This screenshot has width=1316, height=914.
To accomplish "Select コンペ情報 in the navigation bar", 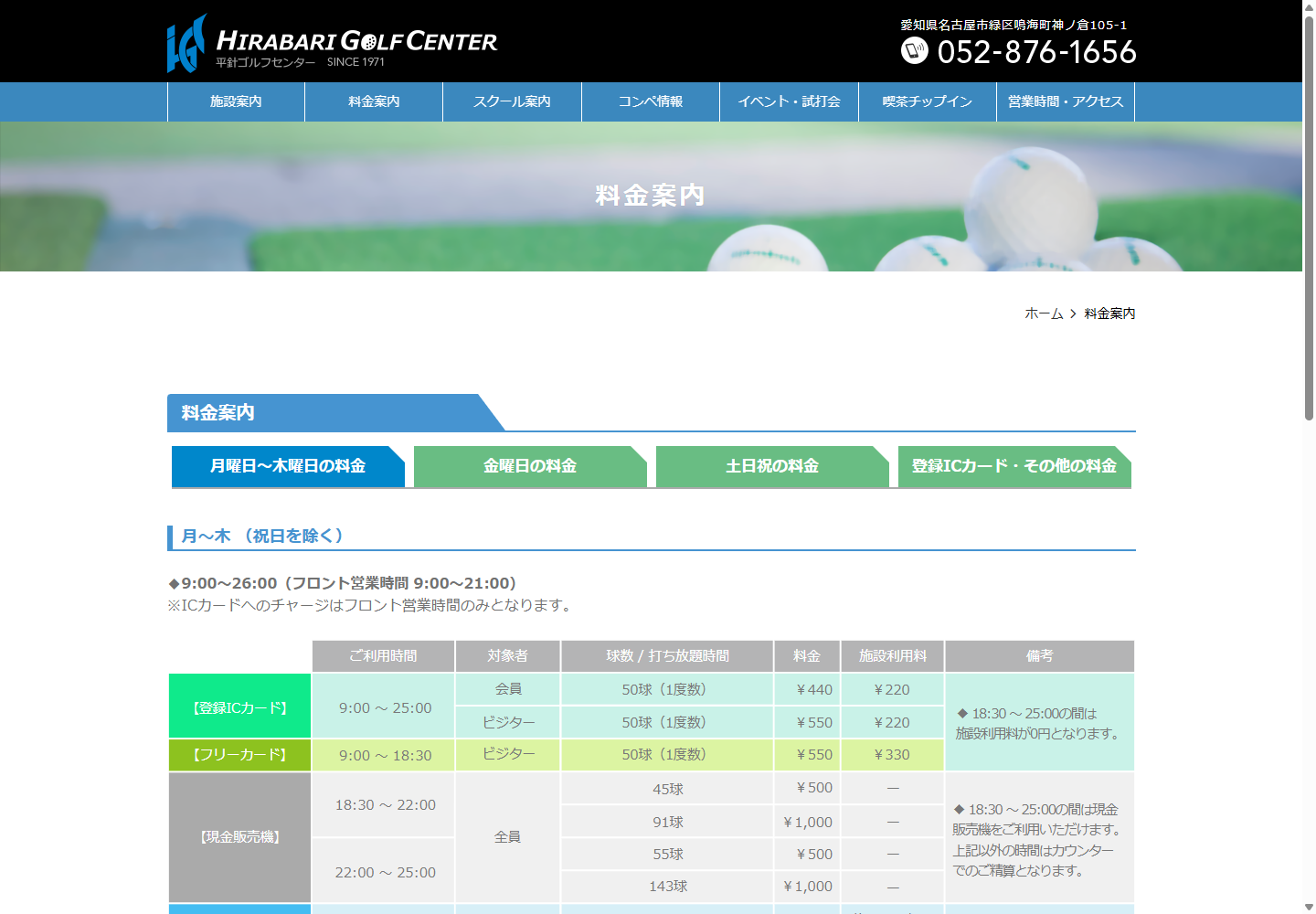I will coord(651,101).
